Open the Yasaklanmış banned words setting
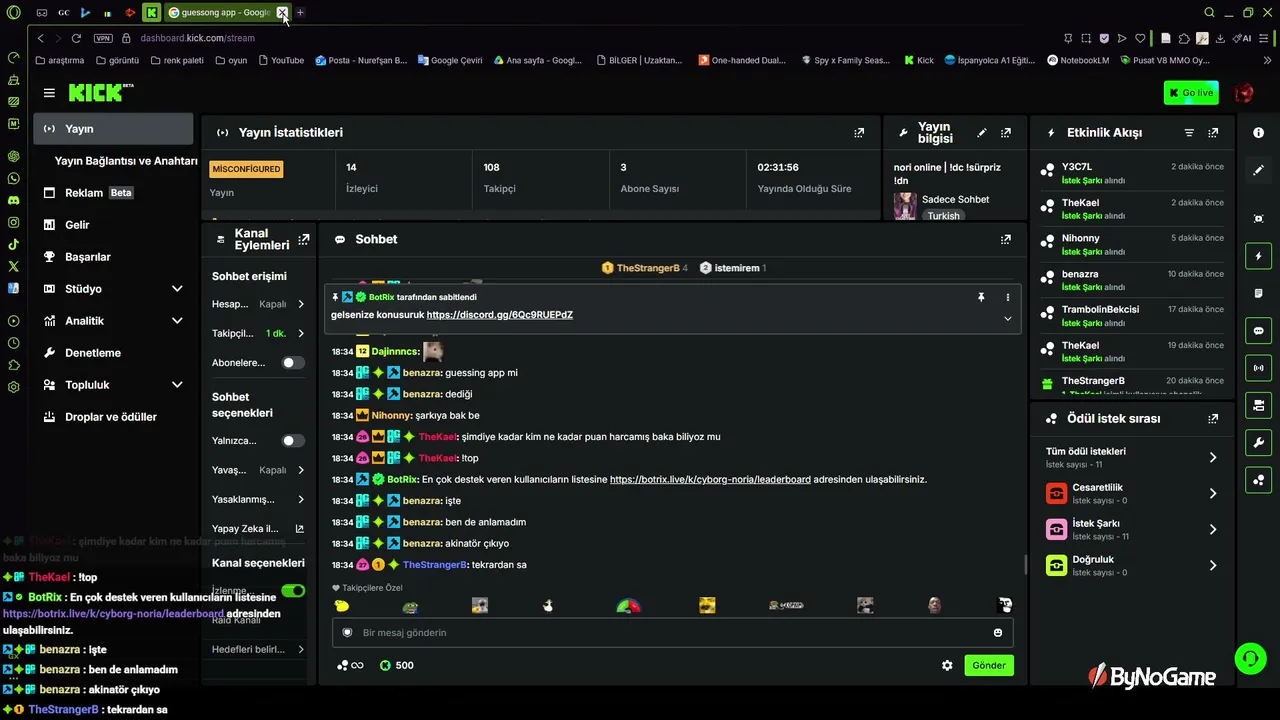The height and width of the screenshot is (720, 1280). [x=258, y=499]
